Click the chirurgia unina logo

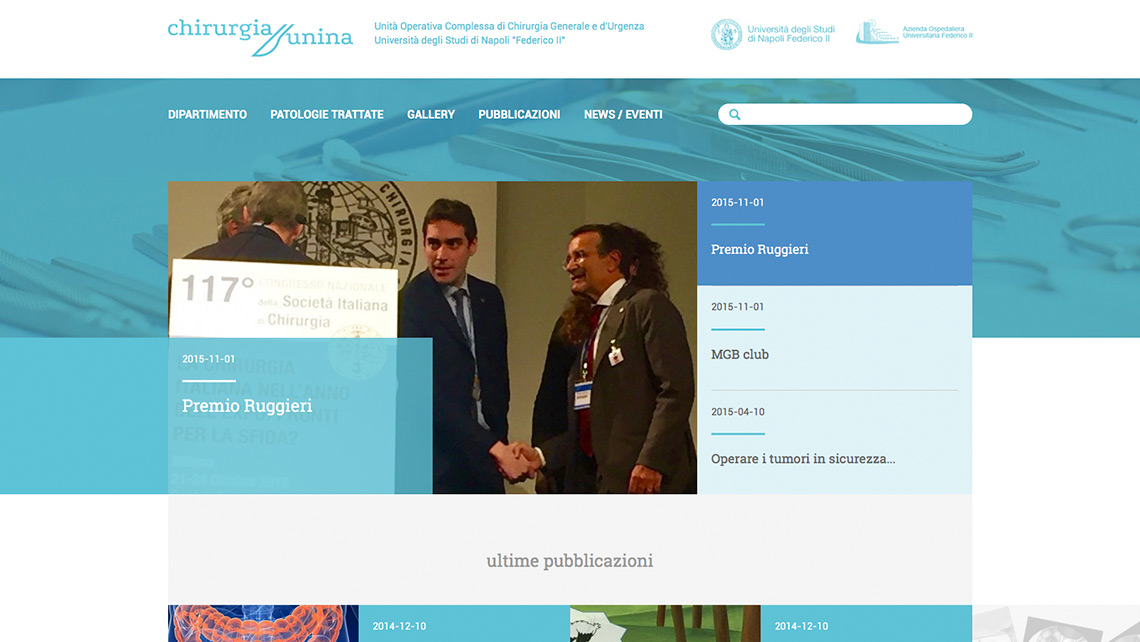pyautogui.click(x=260, y=36)
